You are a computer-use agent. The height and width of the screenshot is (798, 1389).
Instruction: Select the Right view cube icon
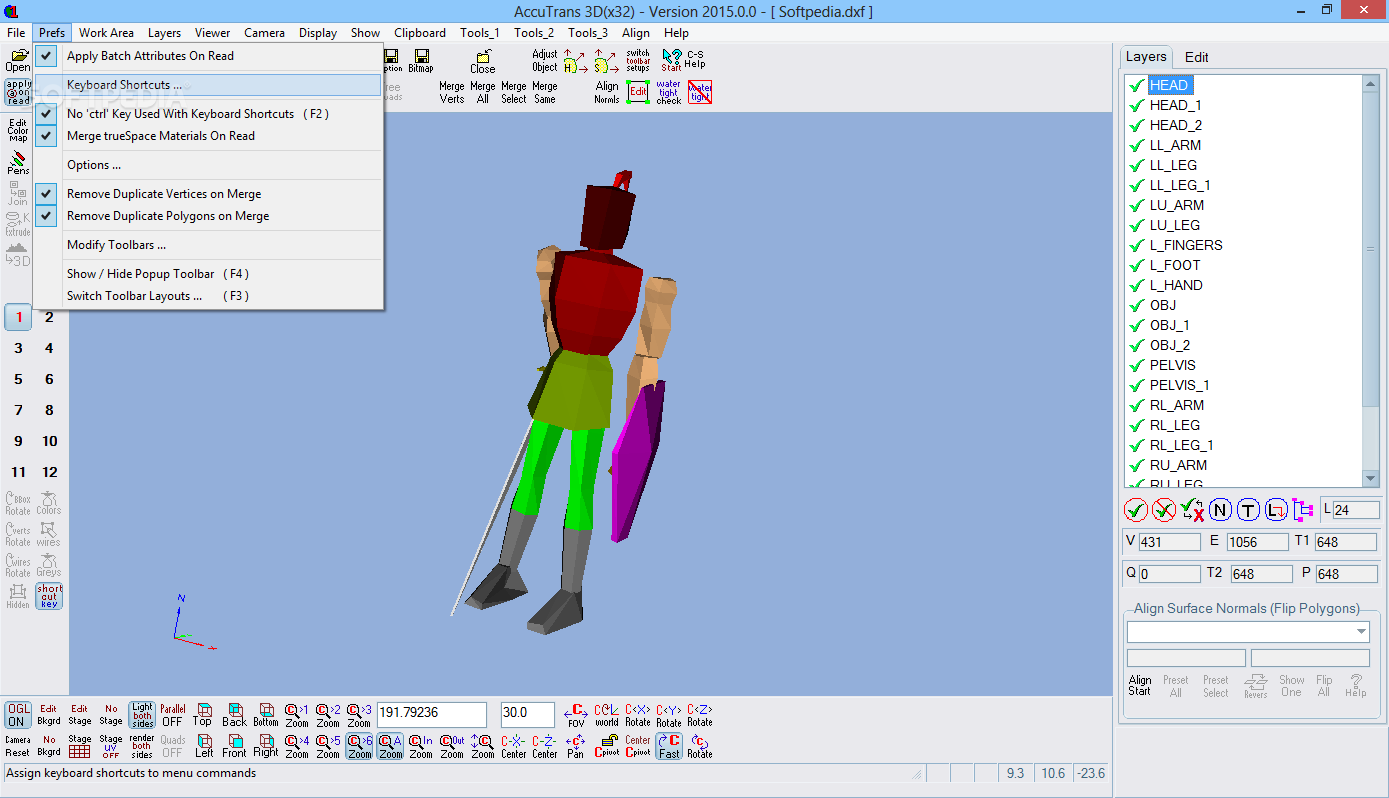coord(266,746)
